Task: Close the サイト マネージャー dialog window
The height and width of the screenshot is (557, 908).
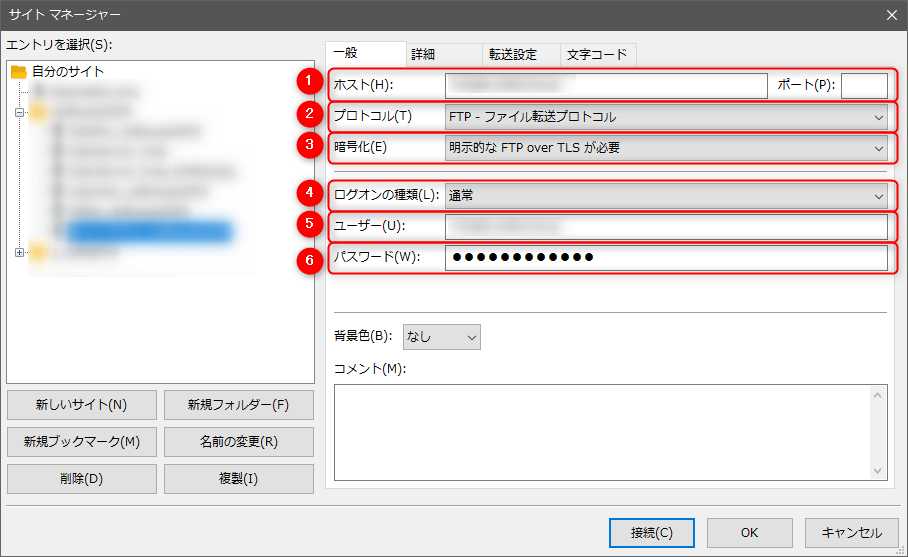Action: tap(891, 14)
